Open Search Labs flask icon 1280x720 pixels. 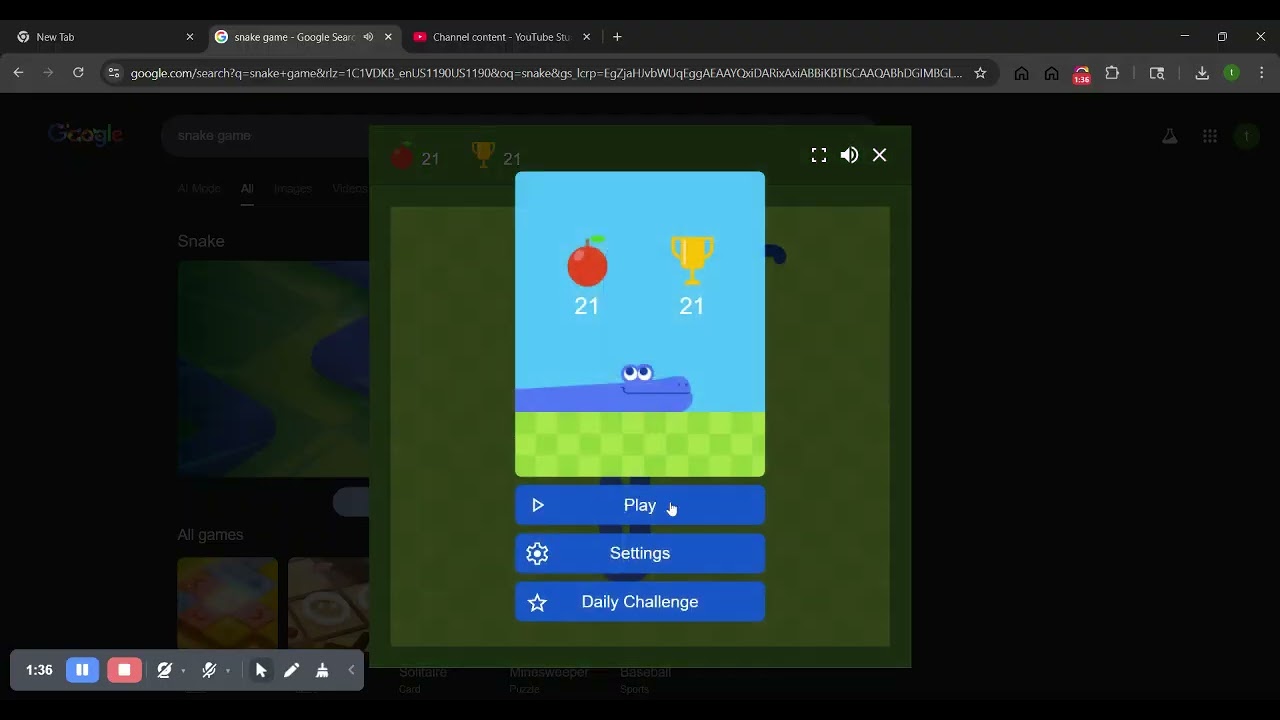click(1169, 136)
